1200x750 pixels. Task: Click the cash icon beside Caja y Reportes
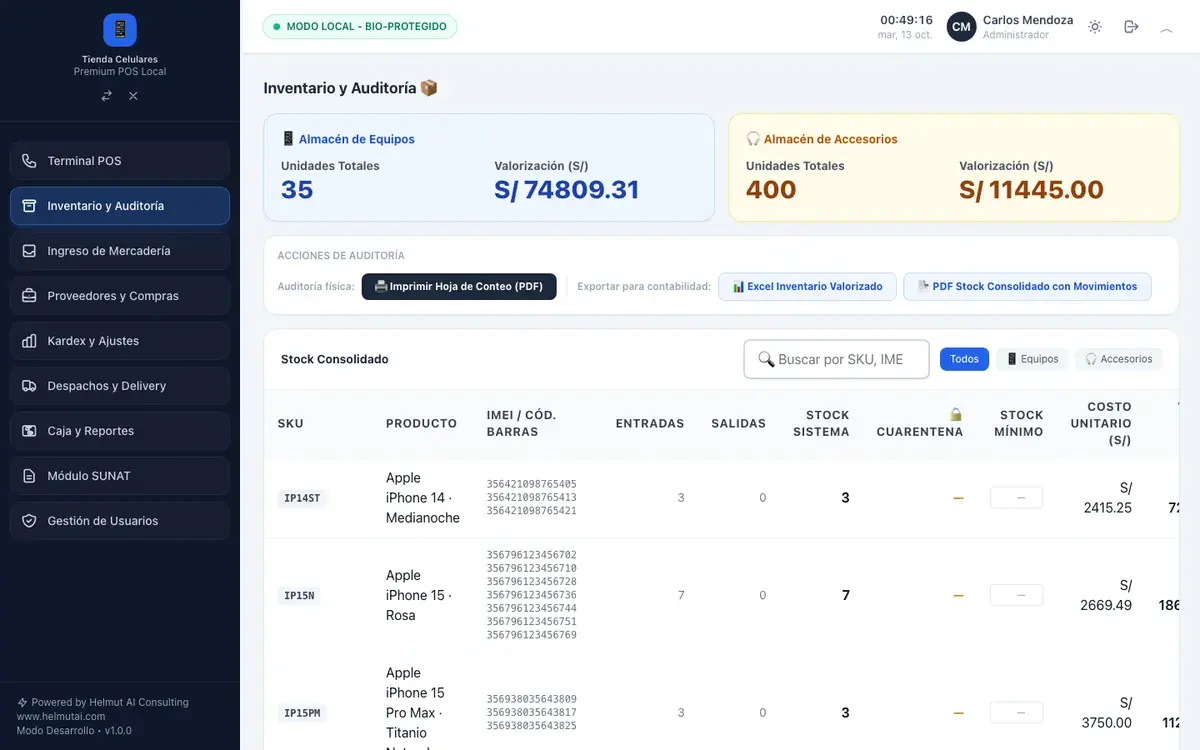coord(29,431)
